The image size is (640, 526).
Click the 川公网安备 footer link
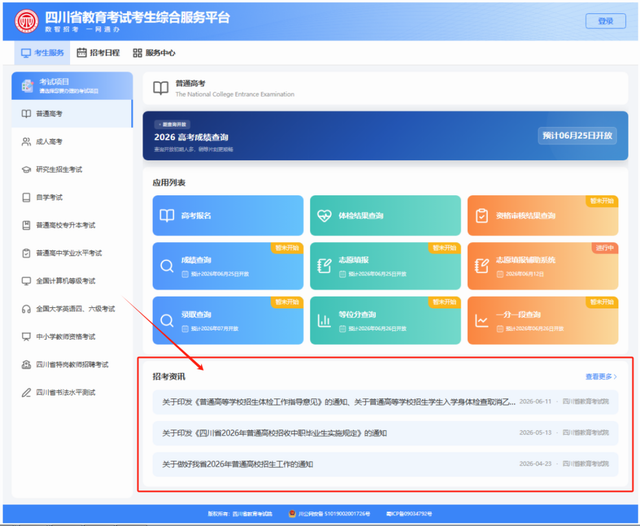click(x=329, y=514)
